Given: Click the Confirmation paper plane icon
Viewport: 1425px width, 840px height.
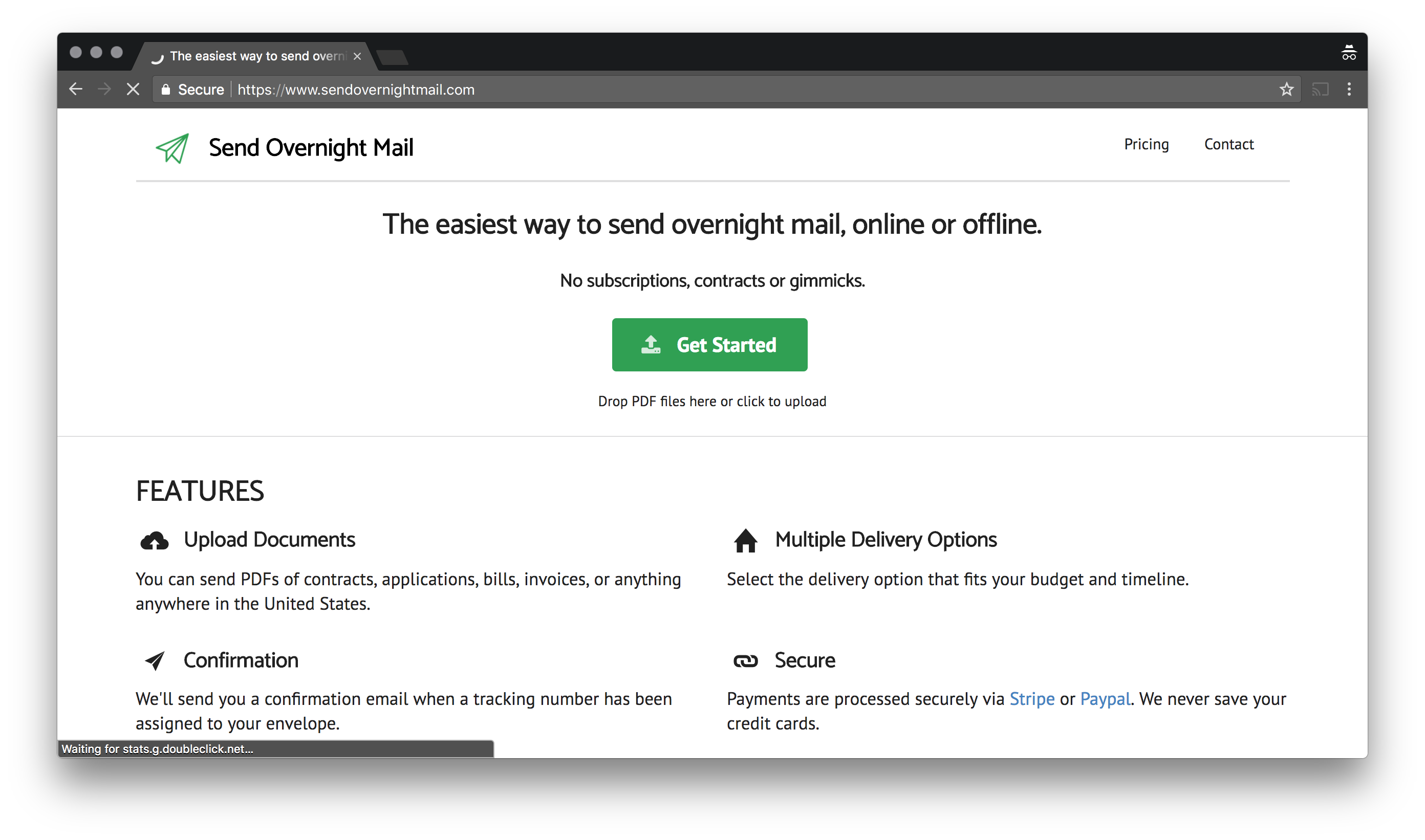Looking at the screenshot, I should pyautogui.click(x=155, y=660).
